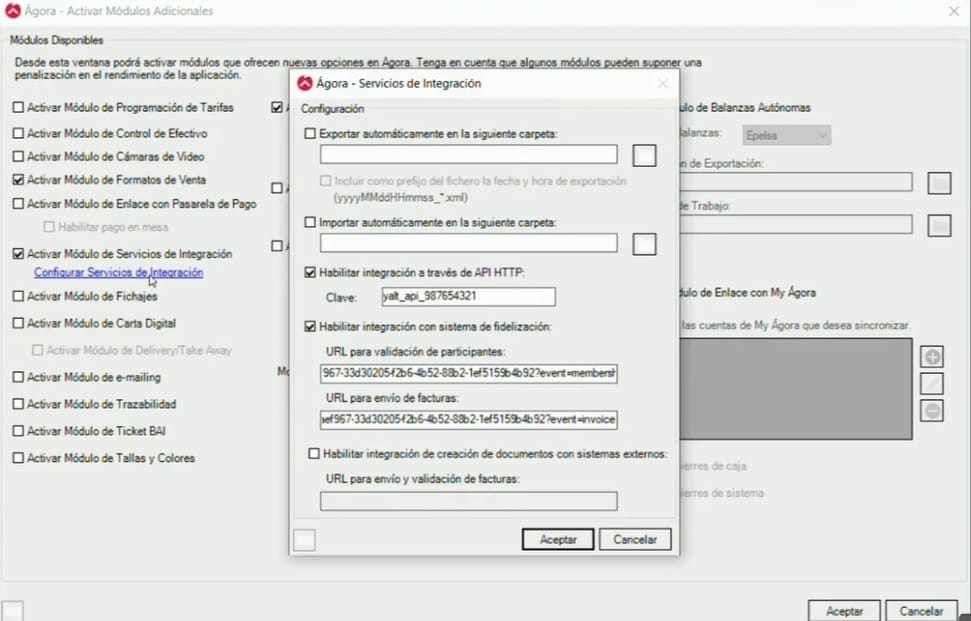Open the Epelsa balanzas dropdown
Screen dimensions: 971x621
click(786, 135)
